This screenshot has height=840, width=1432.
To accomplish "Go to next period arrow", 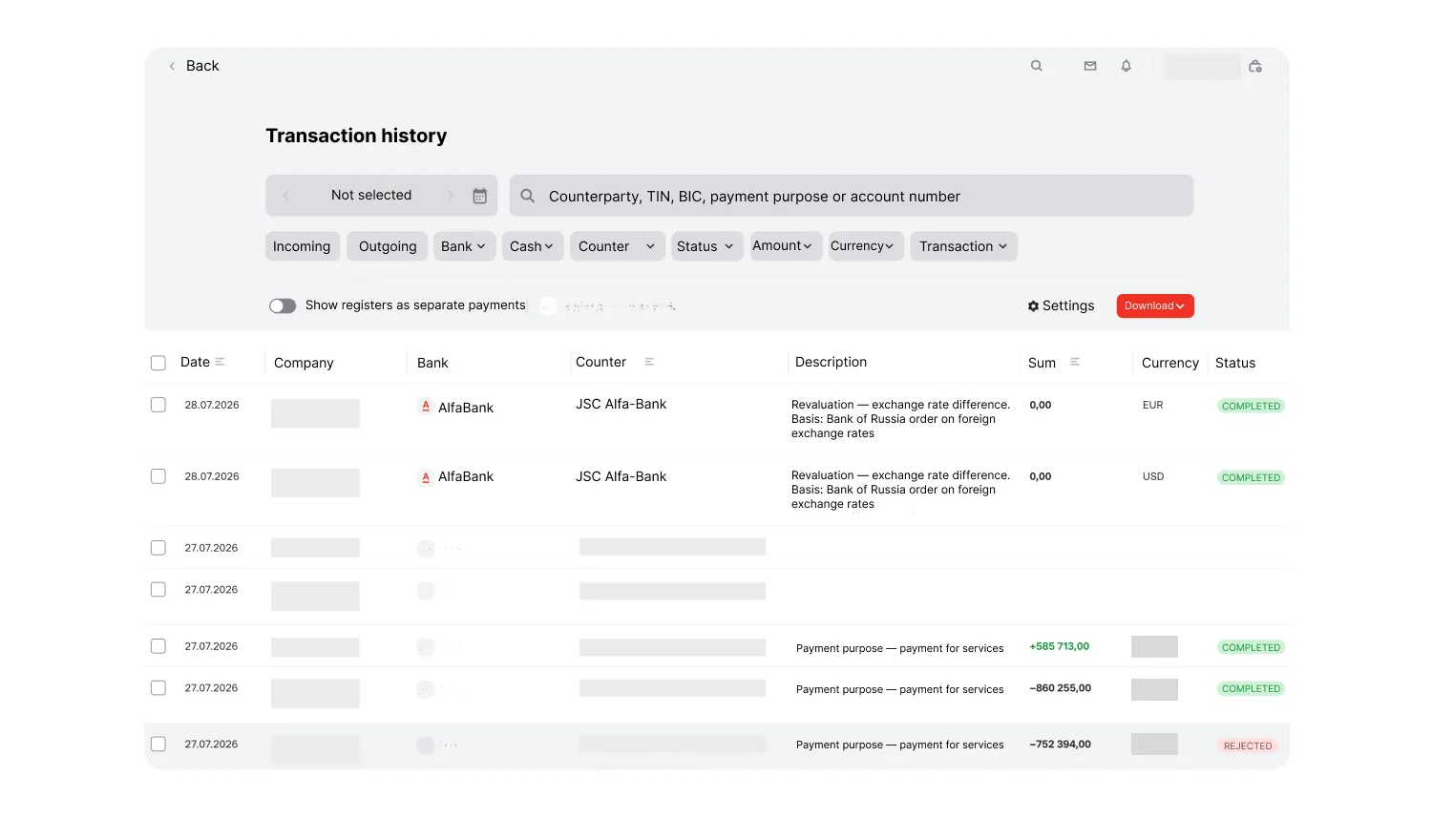I will (x=451, y=196).
